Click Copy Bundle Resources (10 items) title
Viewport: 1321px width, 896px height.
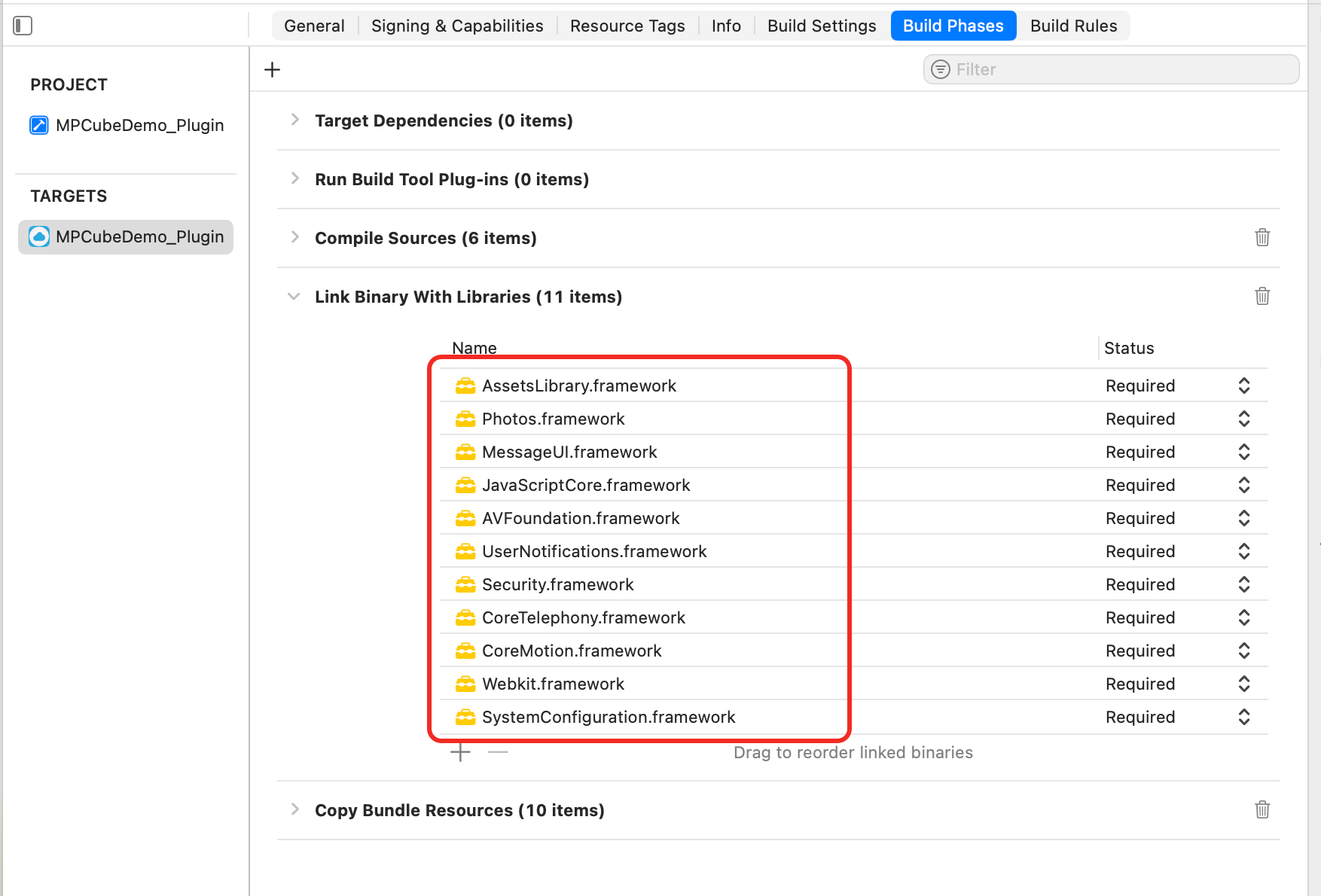[x=459, y=810]
